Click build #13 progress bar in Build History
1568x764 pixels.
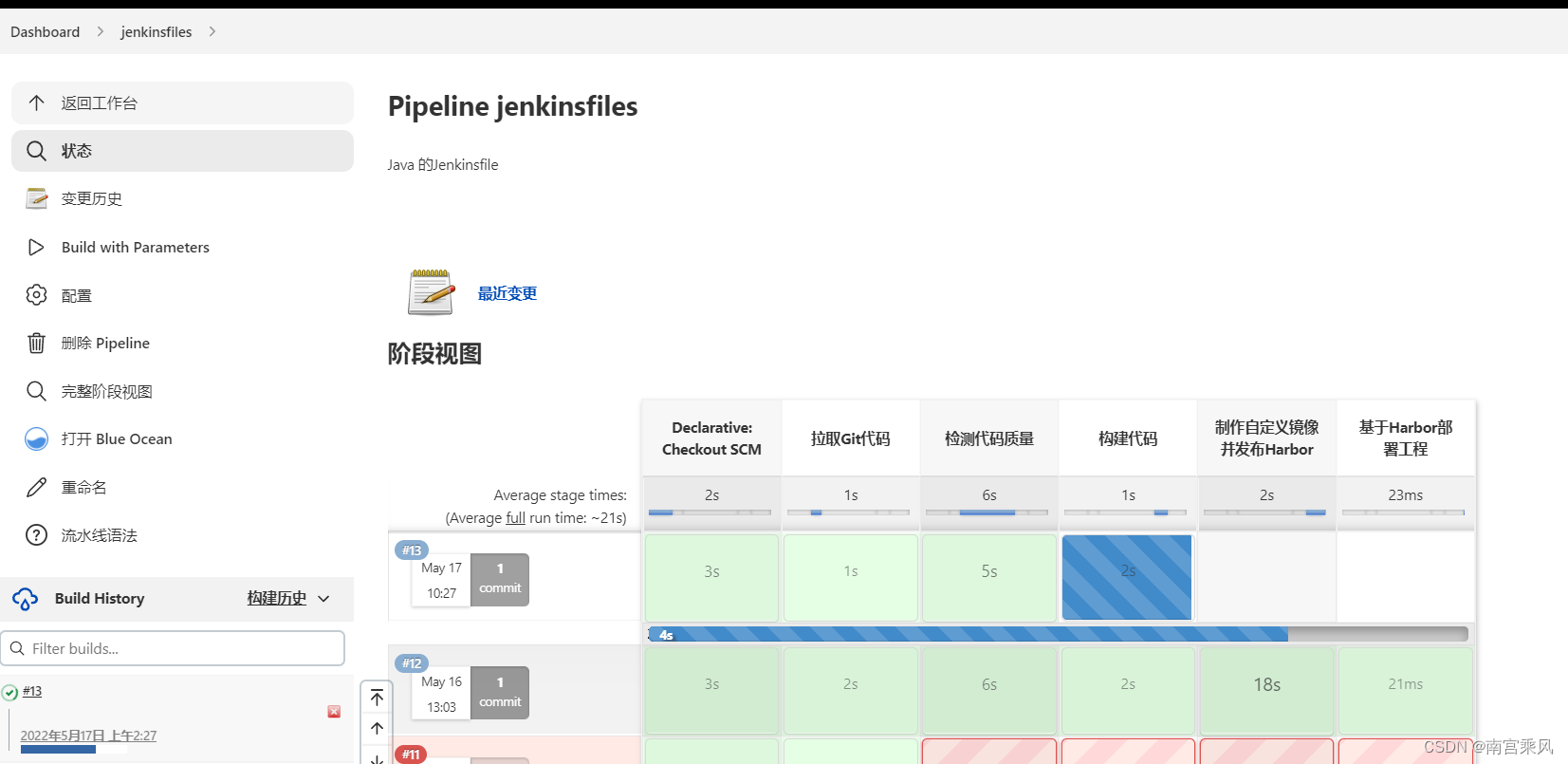(x=74, y=750)
